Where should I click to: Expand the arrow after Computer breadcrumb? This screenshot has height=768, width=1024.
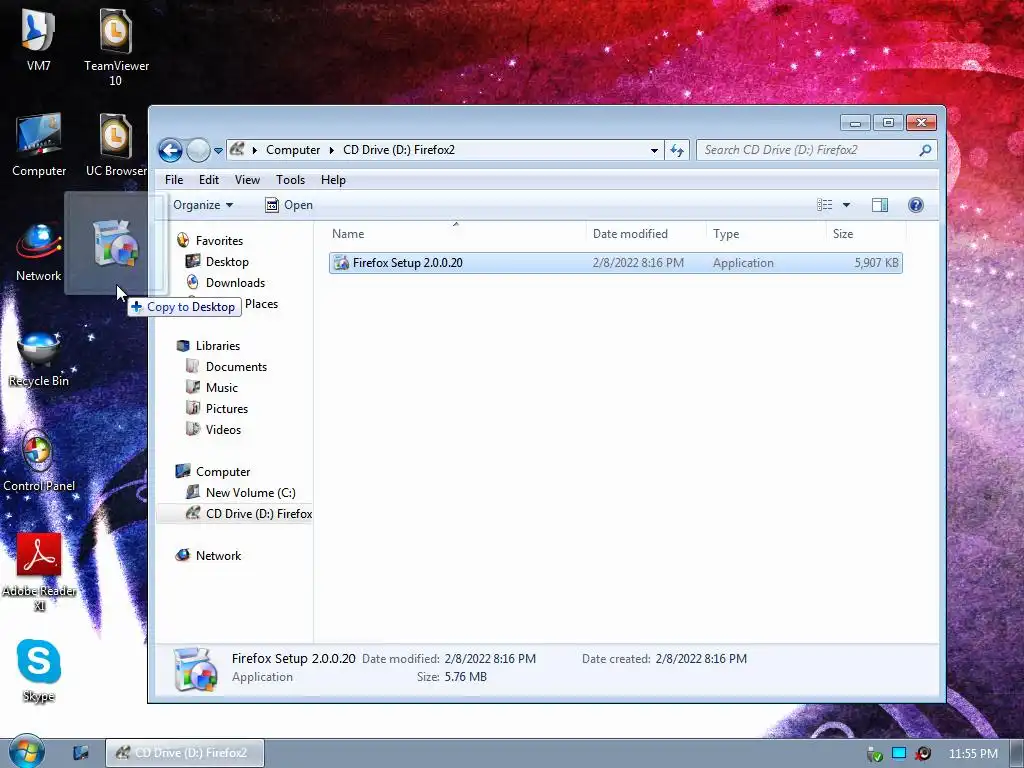coord(332,150)
